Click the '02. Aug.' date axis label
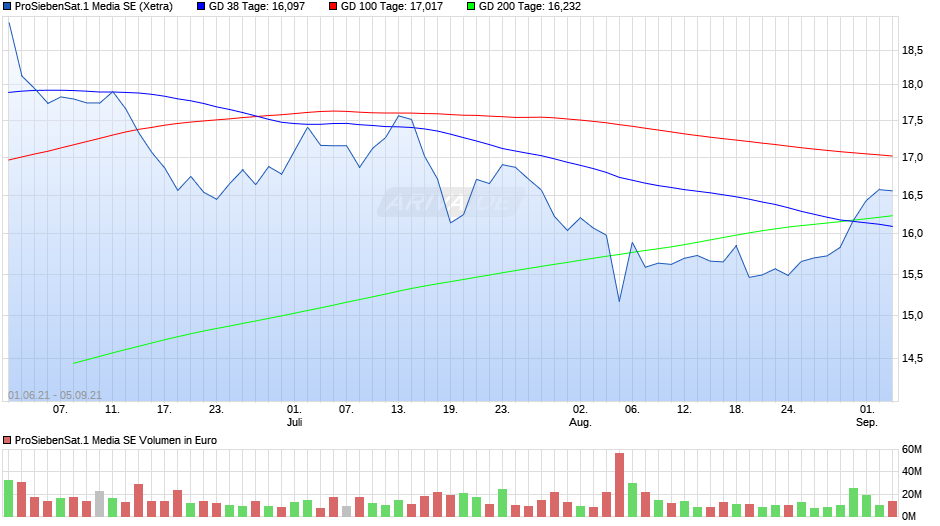 point(580,416)
